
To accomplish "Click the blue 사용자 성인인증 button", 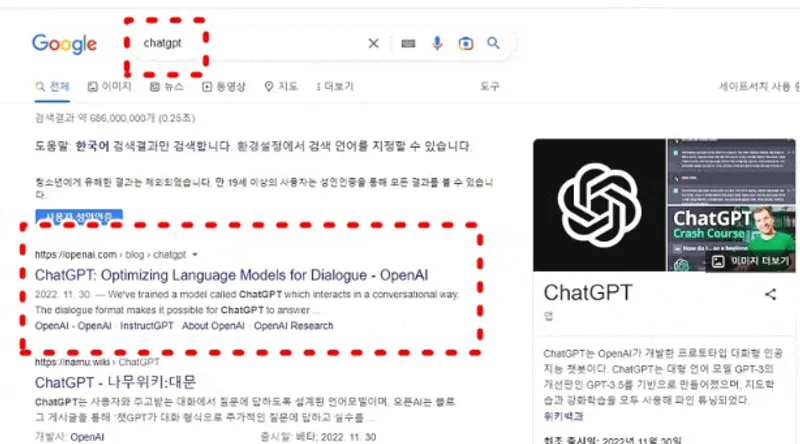I will pyautogui.click(x=79, y=216).
